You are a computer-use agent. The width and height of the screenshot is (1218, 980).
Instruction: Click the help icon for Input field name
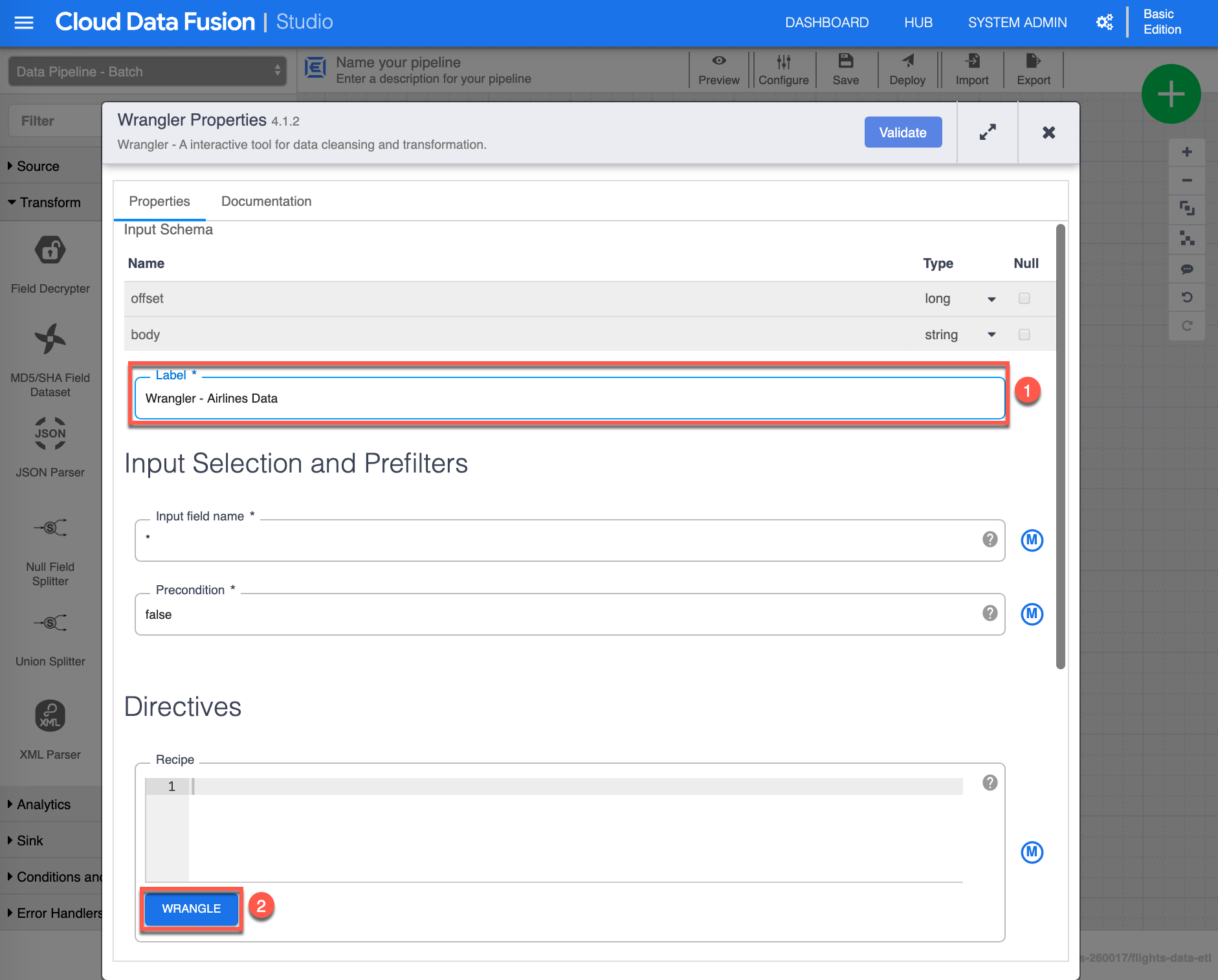(x=990, y=539)
